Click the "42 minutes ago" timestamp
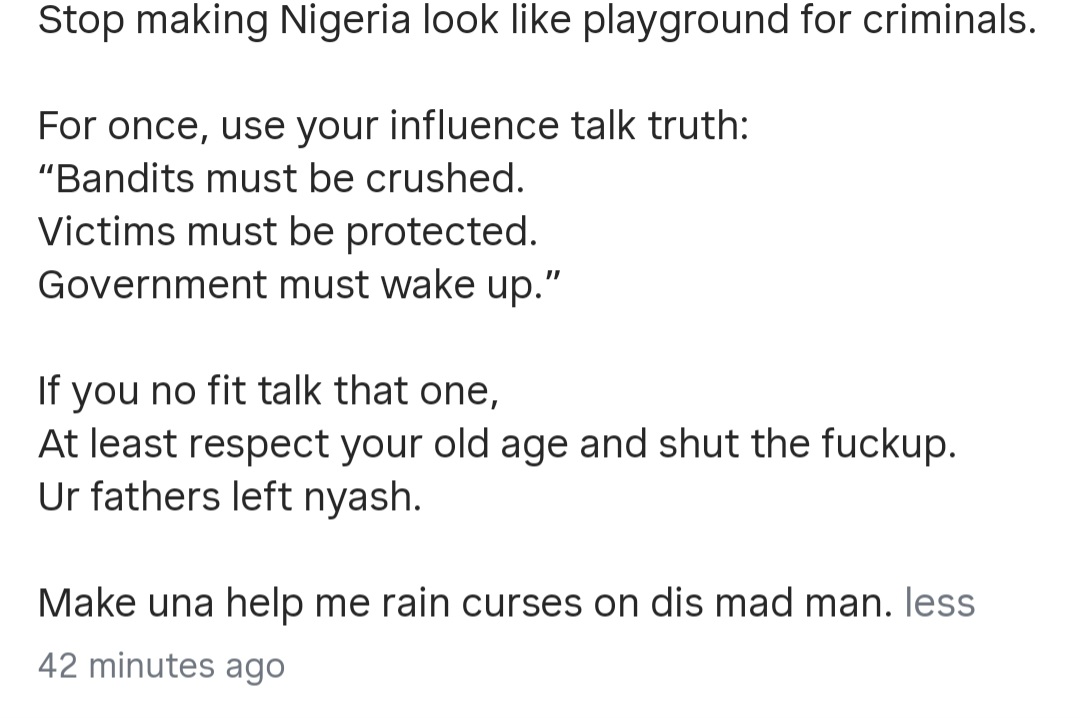Image resolution: width=1080 pixels, height=718 pixels. pyautogui.click(x=161, y=666)
